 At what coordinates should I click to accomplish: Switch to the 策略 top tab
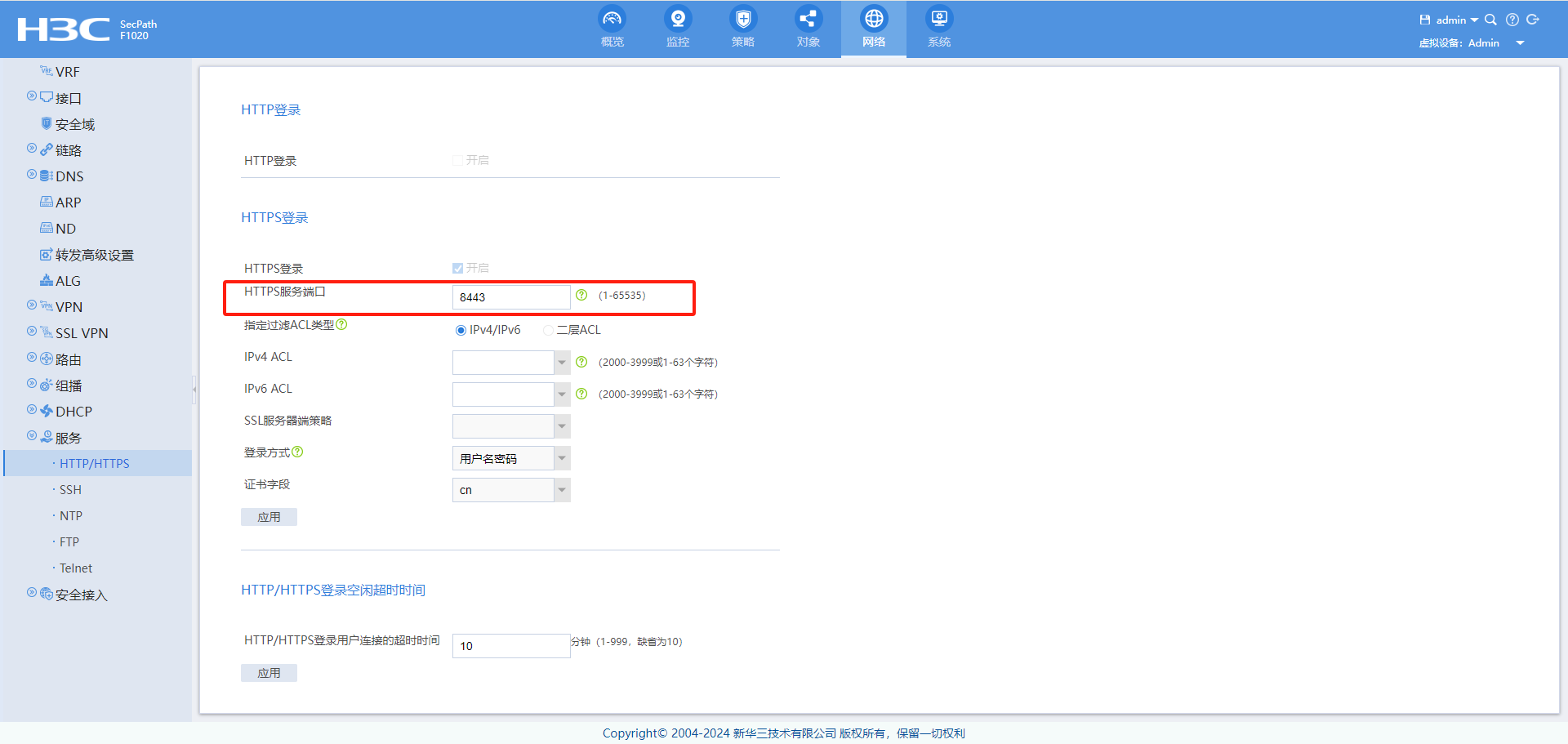pos(743,29)
